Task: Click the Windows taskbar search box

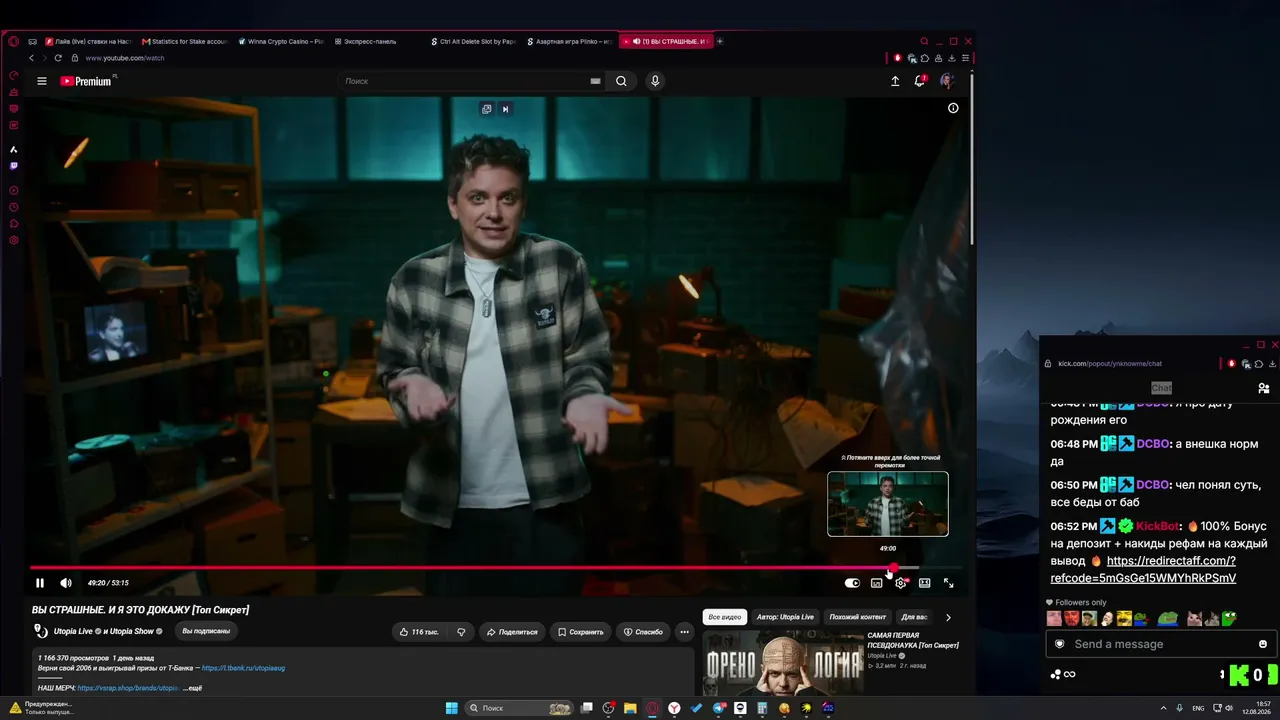Action: click(x=520, y=708)
